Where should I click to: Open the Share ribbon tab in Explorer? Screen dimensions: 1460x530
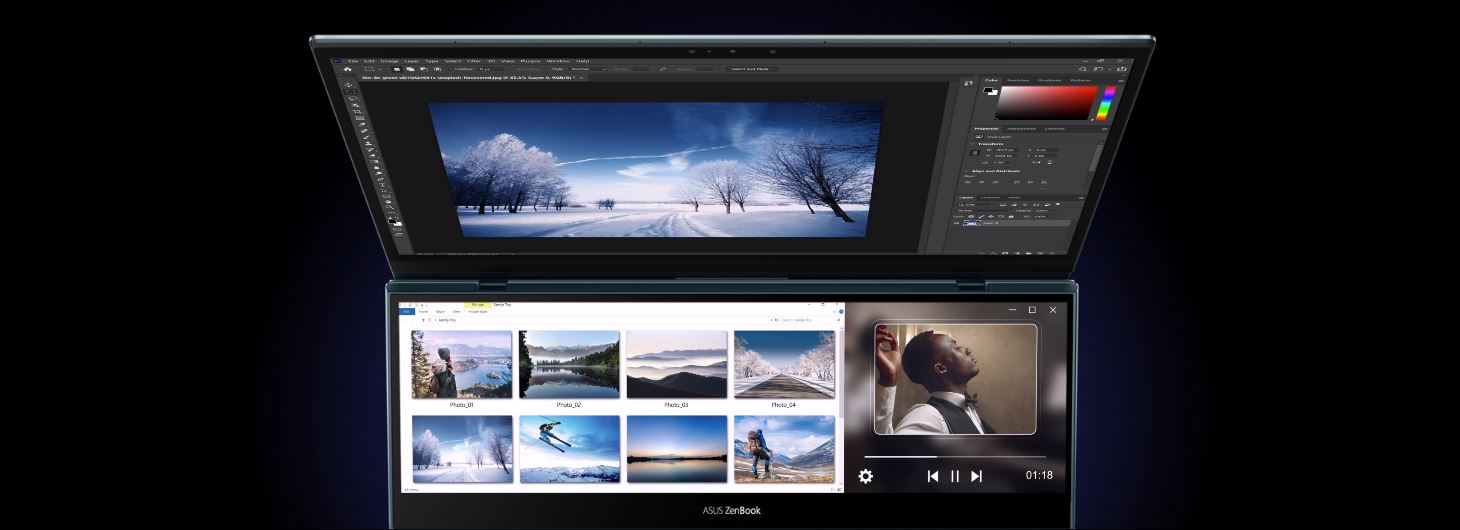pyautogui.click(x=440, y=312)
